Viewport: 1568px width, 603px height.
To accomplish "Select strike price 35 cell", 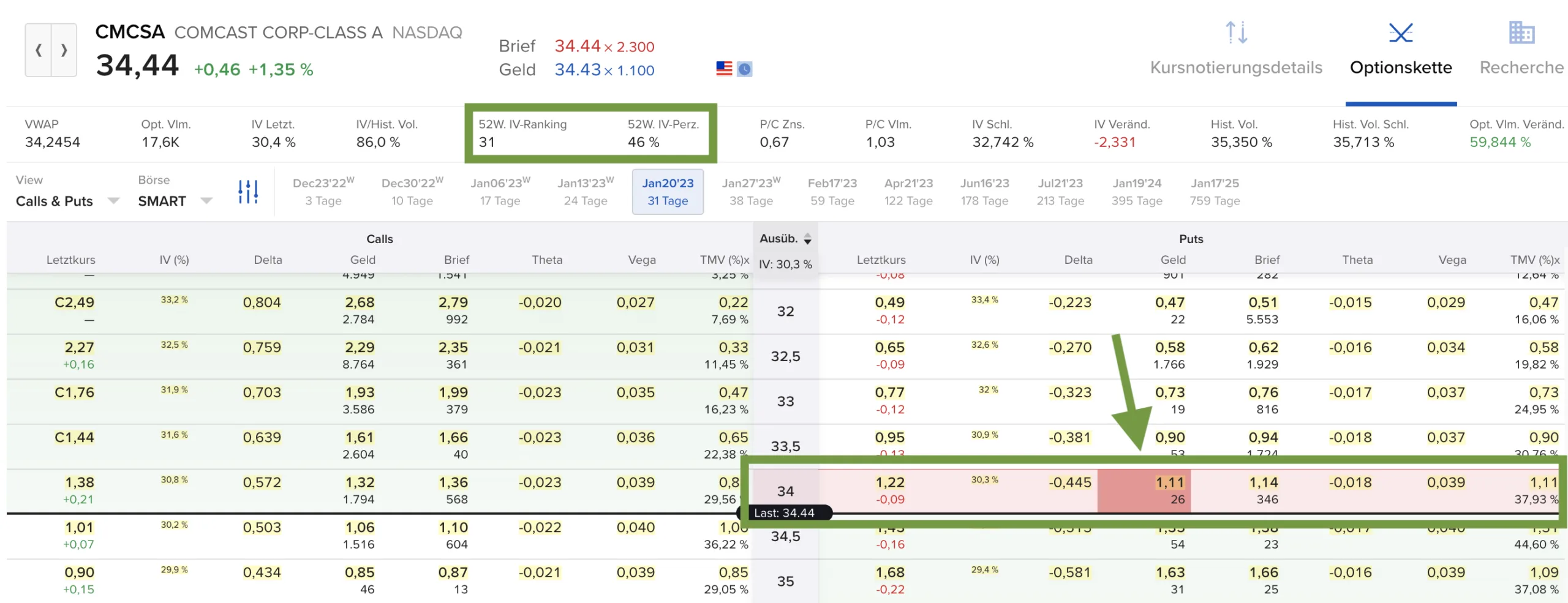I will click(785, 582).
